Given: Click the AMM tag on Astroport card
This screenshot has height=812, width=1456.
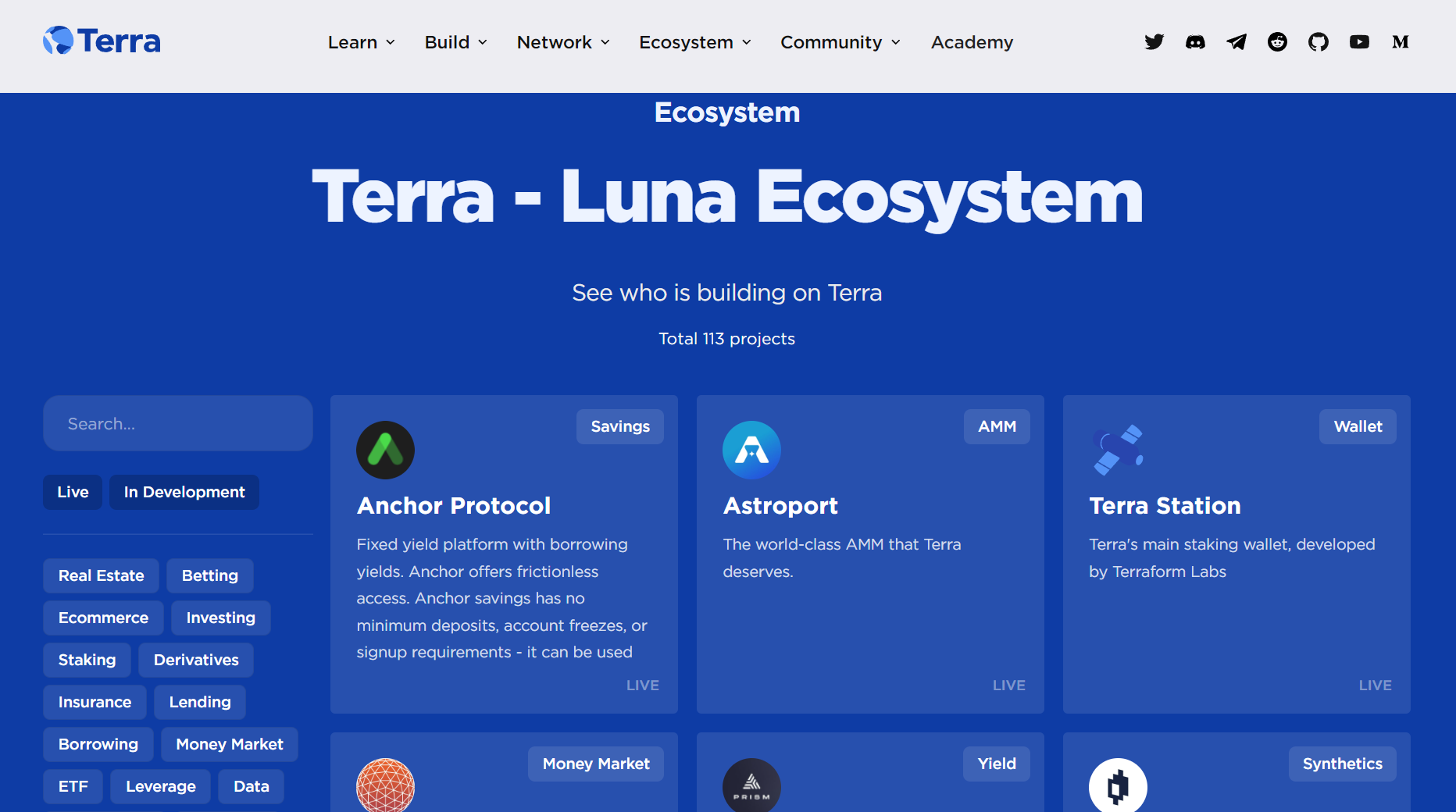Looking at the screenshot, I should pyautogui.click(x=997, y=426).
